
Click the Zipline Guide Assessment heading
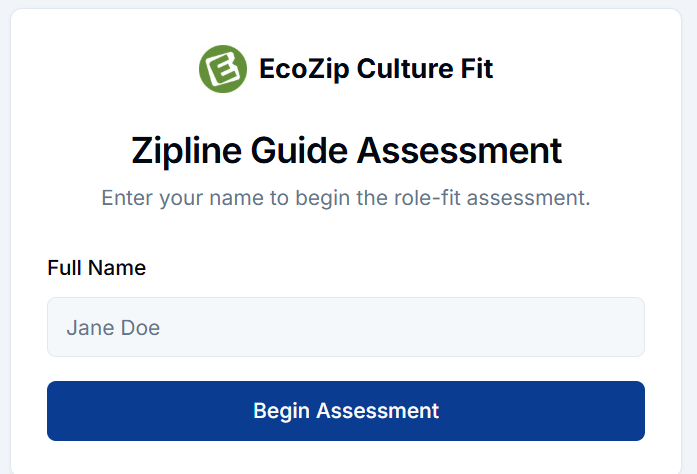click(x=346, y=151)
